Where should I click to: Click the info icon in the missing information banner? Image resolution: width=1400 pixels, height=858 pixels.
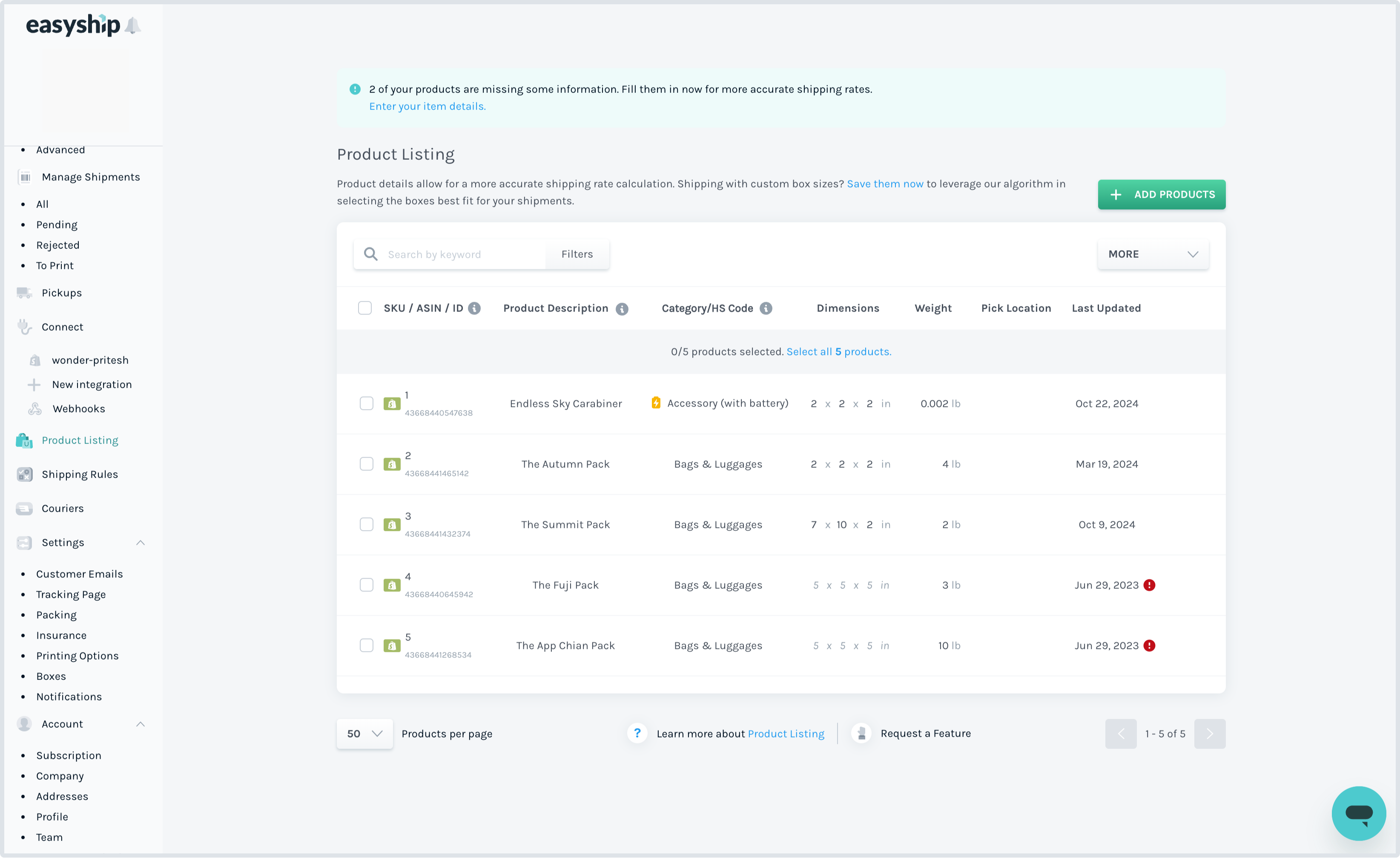[x=355, y=89]
